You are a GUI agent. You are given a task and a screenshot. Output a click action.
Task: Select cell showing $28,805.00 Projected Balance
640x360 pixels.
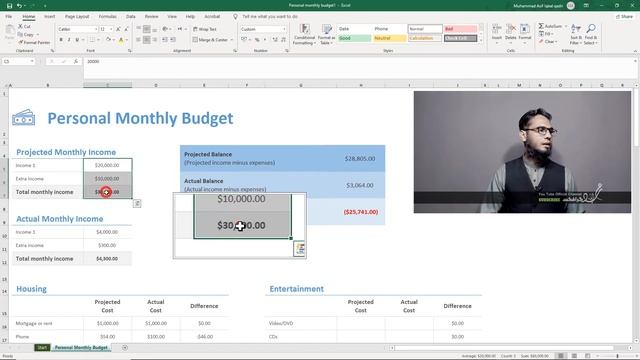[x=360, y=158]
